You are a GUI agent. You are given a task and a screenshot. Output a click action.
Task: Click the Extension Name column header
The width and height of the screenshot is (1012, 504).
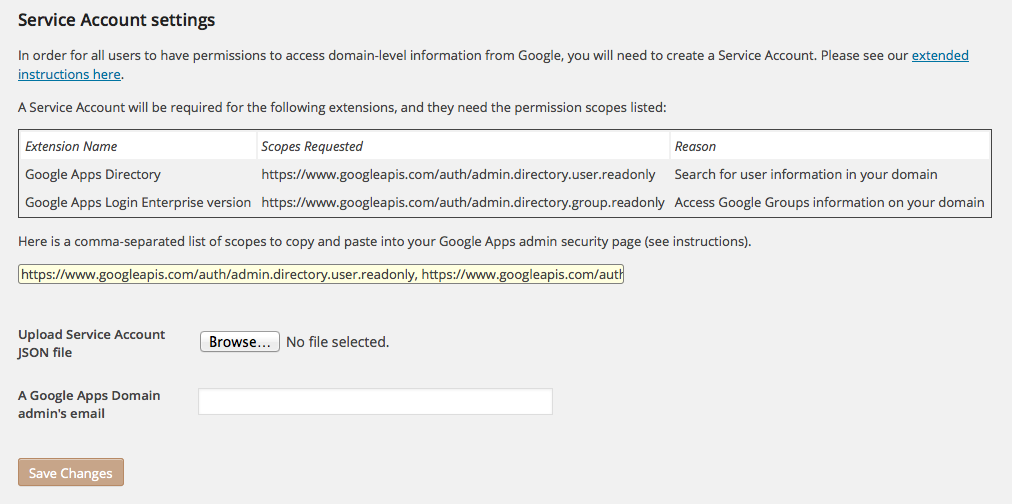coord(71,146)
